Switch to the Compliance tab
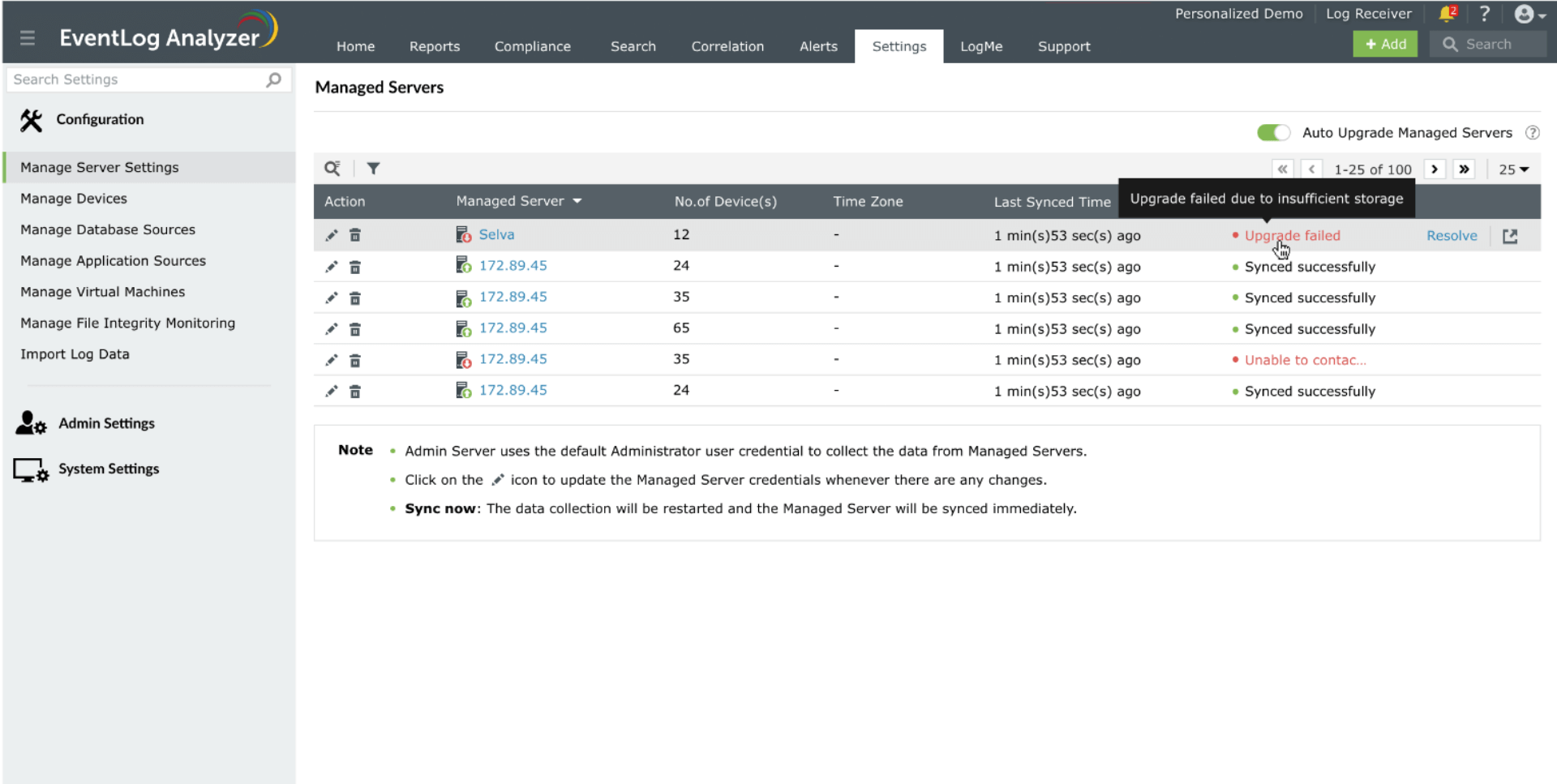1557x784 pixels. coord(533,46)
